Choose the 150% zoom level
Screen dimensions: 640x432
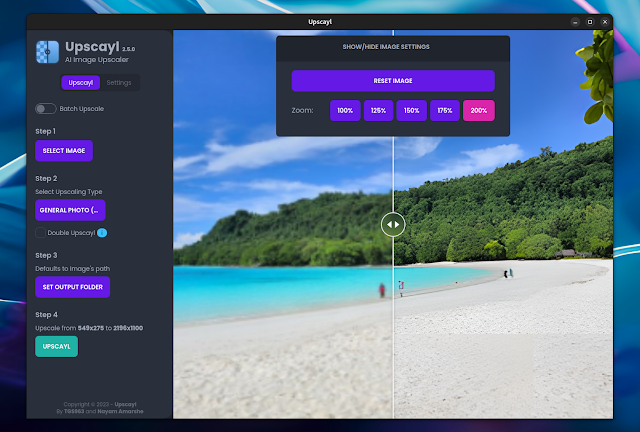[x=410, y=110]
